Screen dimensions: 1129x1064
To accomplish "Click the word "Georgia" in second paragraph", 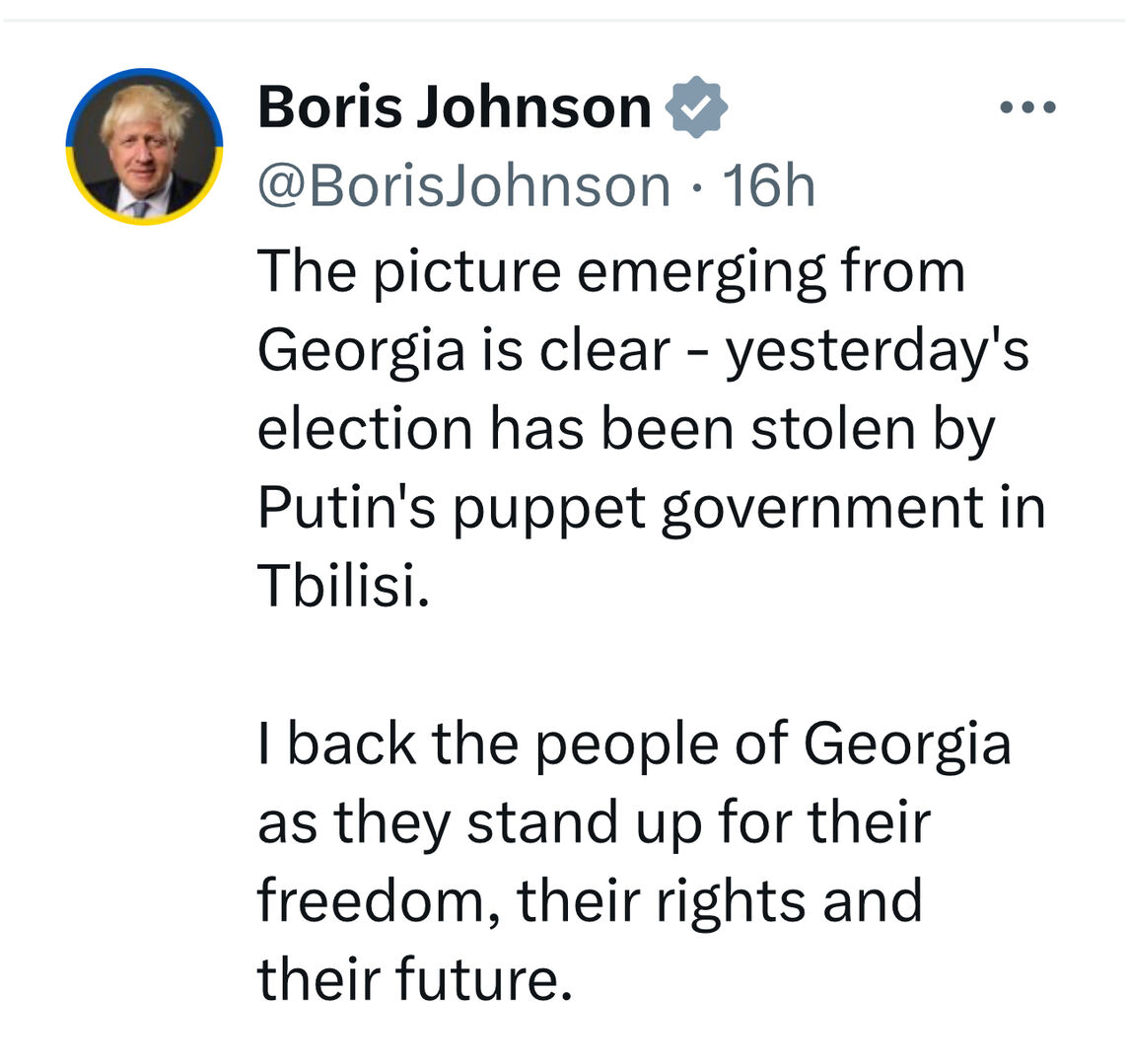I will click(907, 744).
